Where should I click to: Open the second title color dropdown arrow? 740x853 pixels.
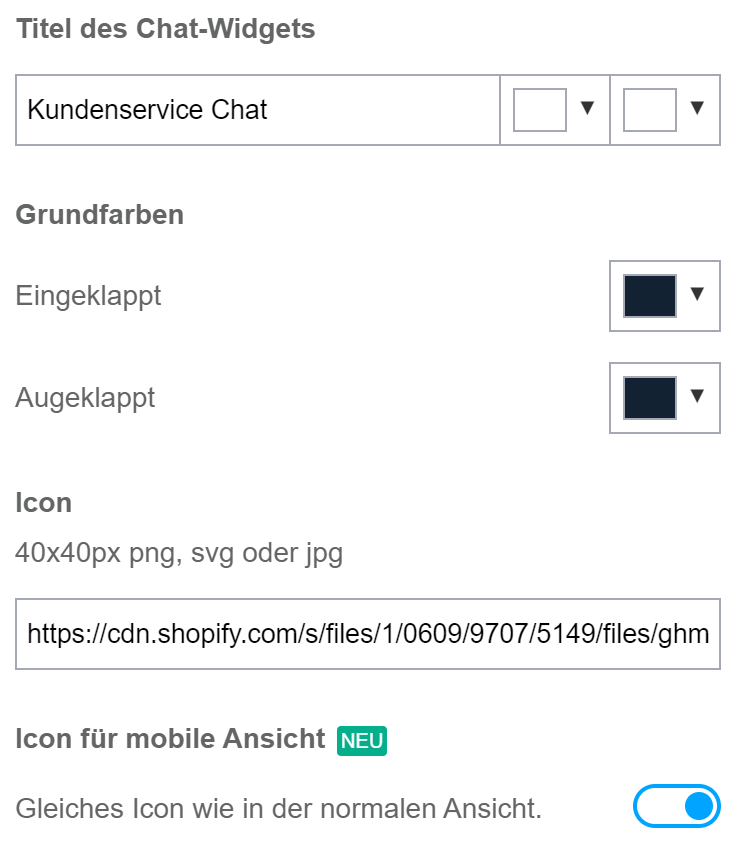(697, 108)
